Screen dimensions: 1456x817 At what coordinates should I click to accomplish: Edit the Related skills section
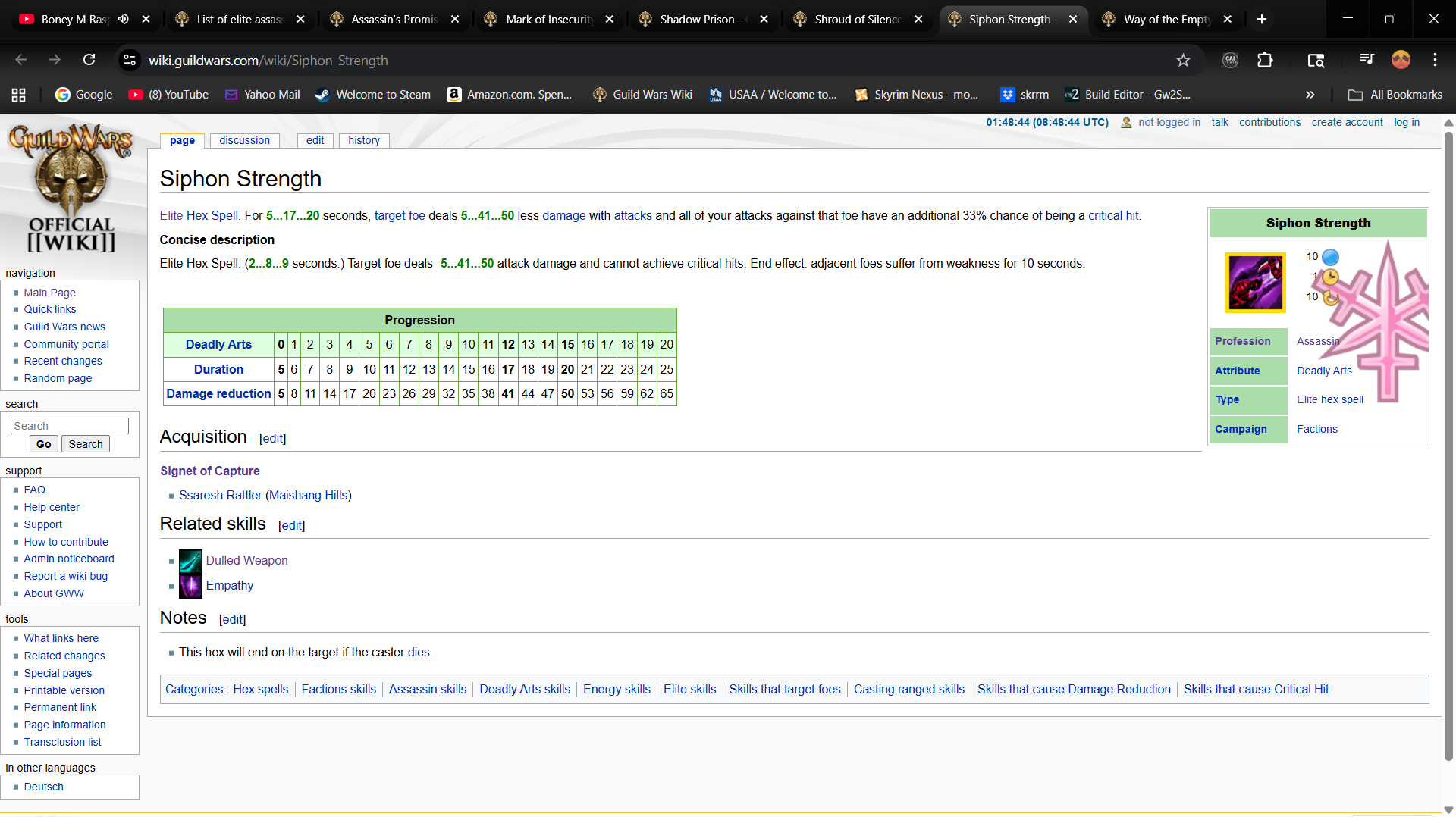(x=292, y=526)
